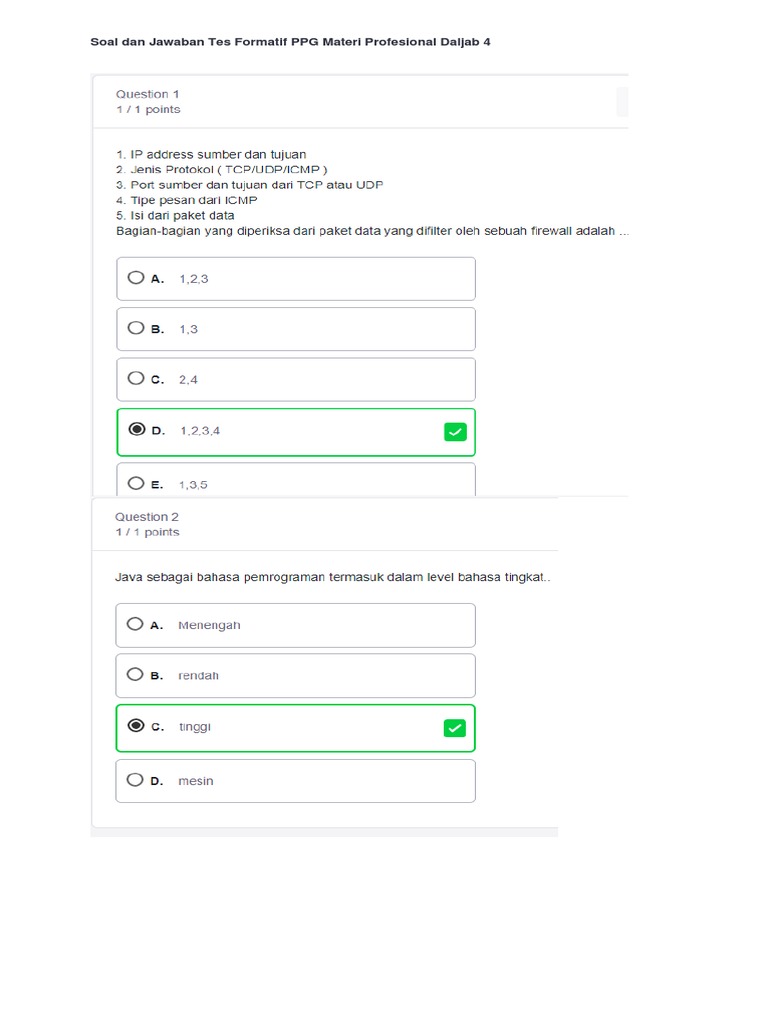Click the Question 2 heading
This screenshot has height=1024, width=768.
coord(147,517)
